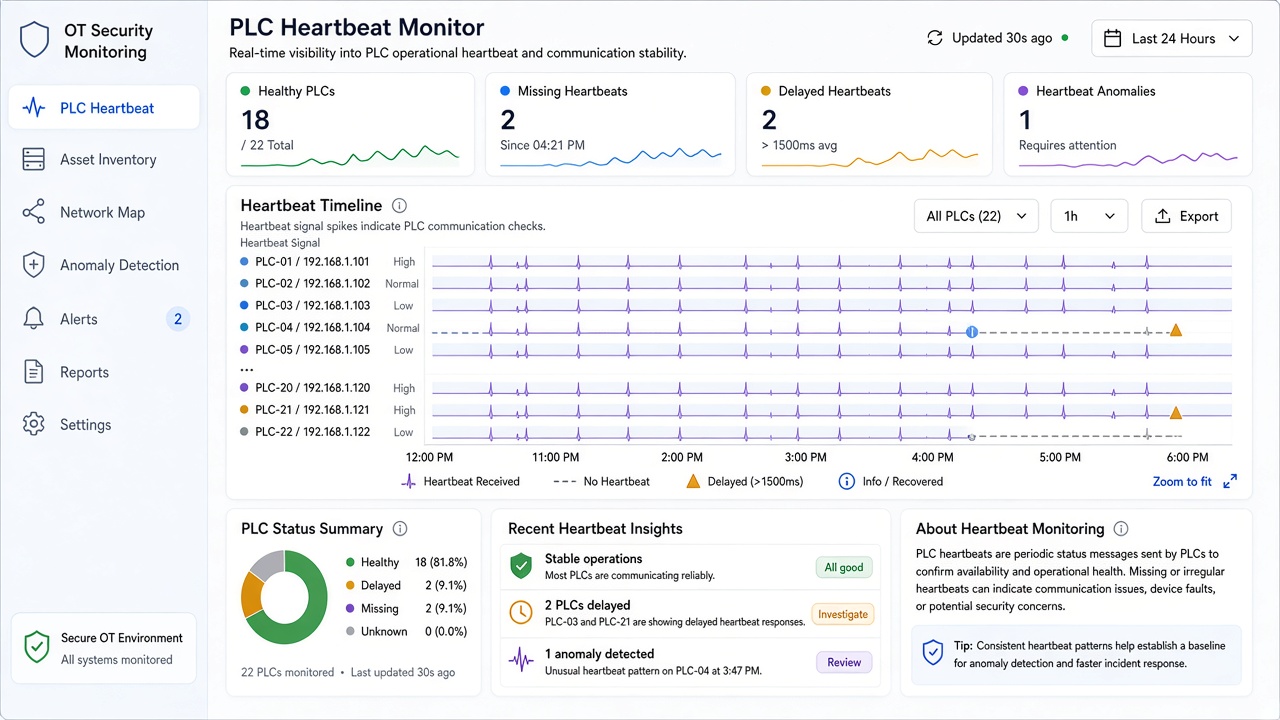Screen dimensions: 1280x720
Task: Click the delayed warning triangle on the PLC-21 row
Action: pyautogui.click(x=1176, y=412)
